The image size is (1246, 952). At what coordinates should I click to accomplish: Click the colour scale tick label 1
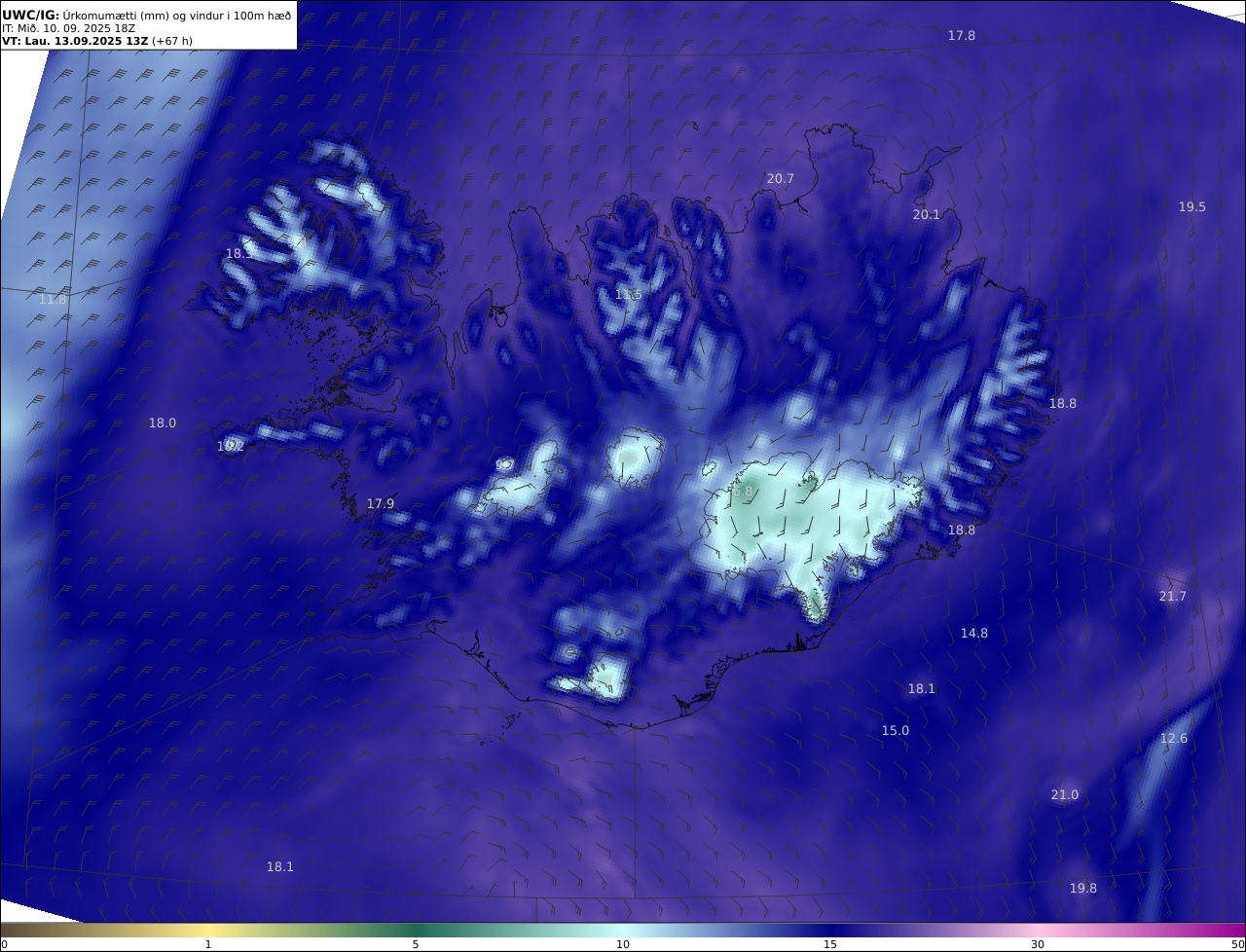coord(208,944)
